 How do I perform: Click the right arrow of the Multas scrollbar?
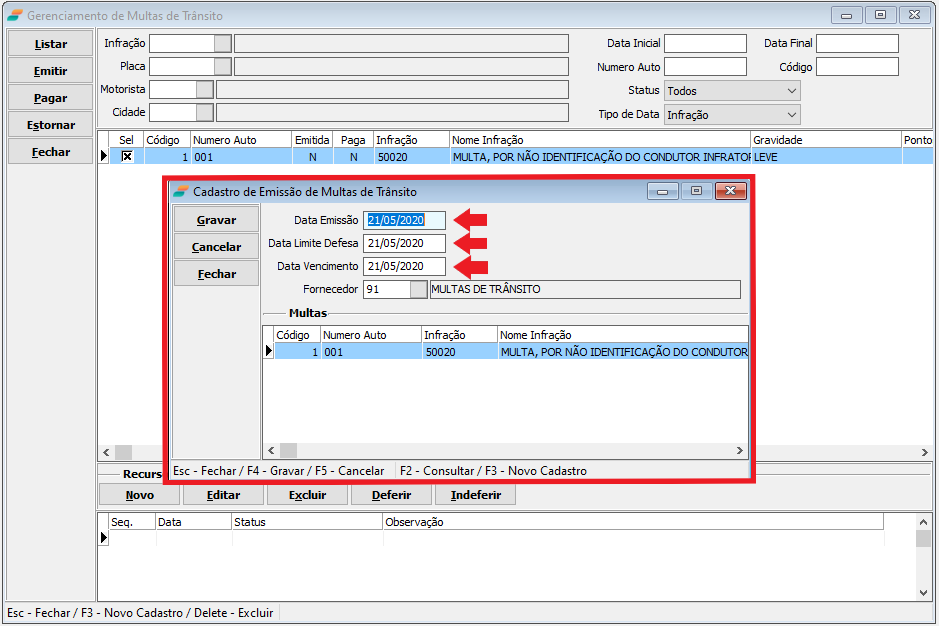click(740, 451)
